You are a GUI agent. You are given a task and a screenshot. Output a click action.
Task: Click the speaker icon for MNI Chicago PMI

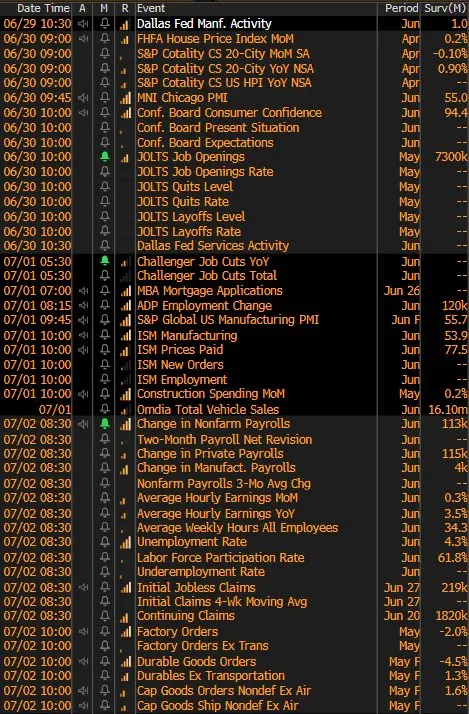[83, 98]
